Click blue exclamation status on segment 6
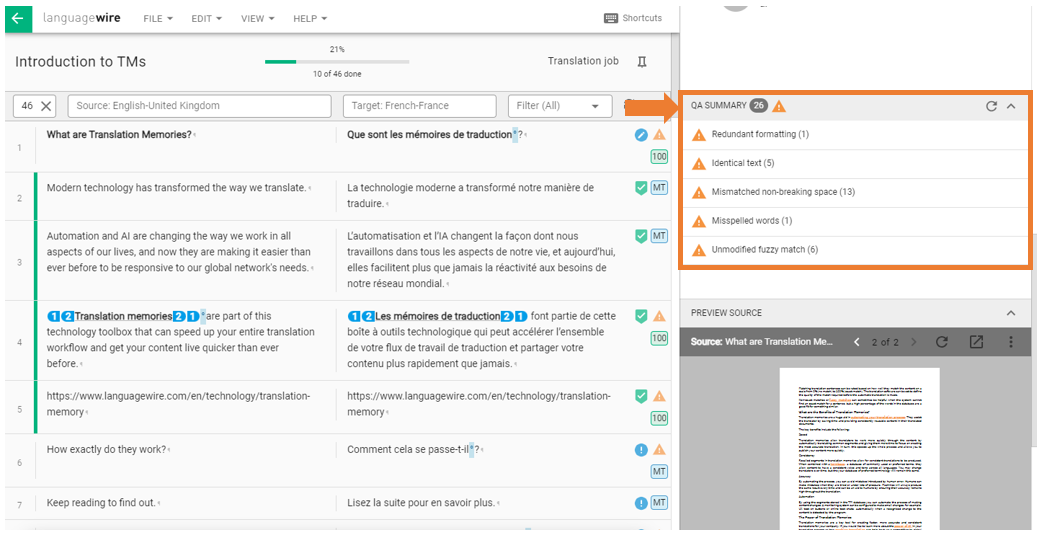The width and height of the screenshot is (1047, 546). pyautogui.click(x=641, y=450)
